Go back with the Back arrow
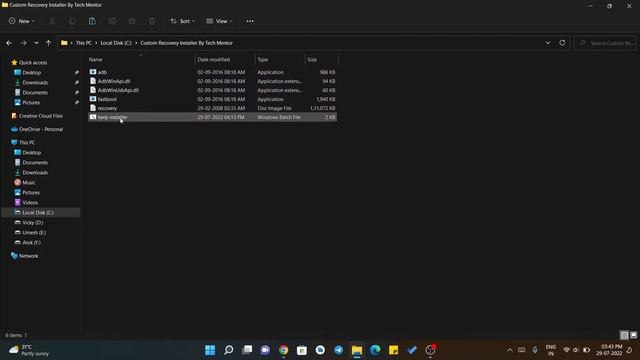The width and height of the screenshot is (640, 360). pos(9,43)
